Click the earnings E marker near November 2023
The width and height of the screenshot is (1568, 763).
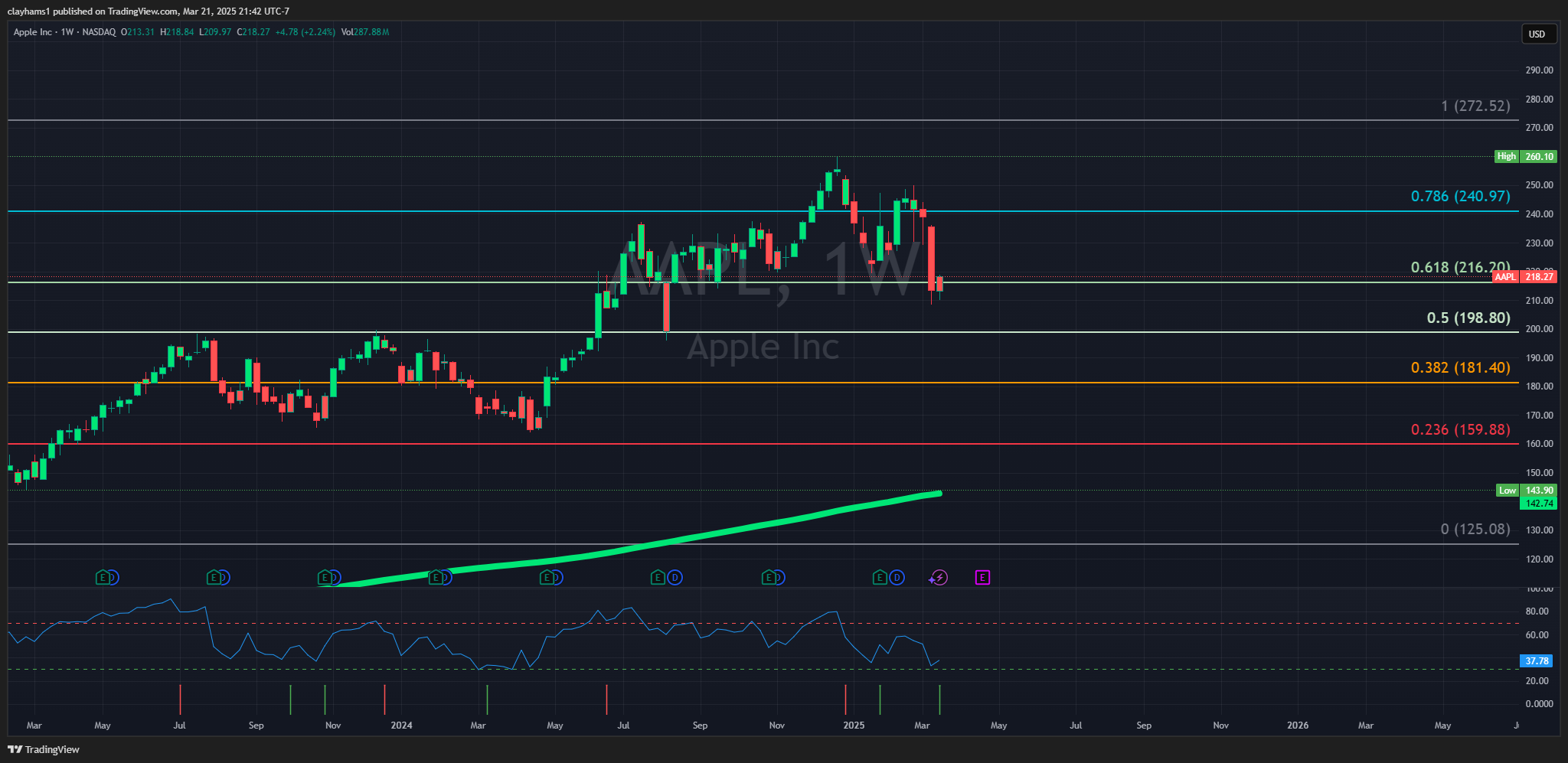click(325, 578)
